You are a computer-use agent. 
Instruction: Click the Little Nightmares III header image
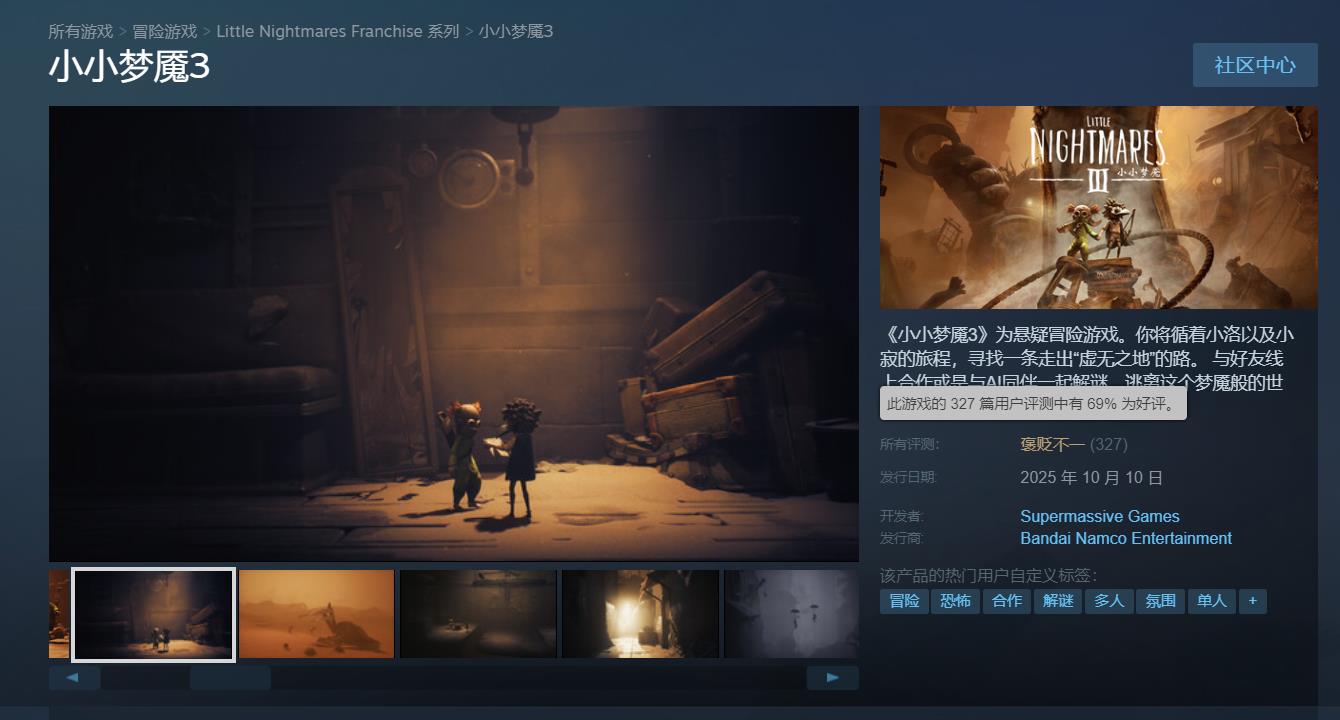1098,207
